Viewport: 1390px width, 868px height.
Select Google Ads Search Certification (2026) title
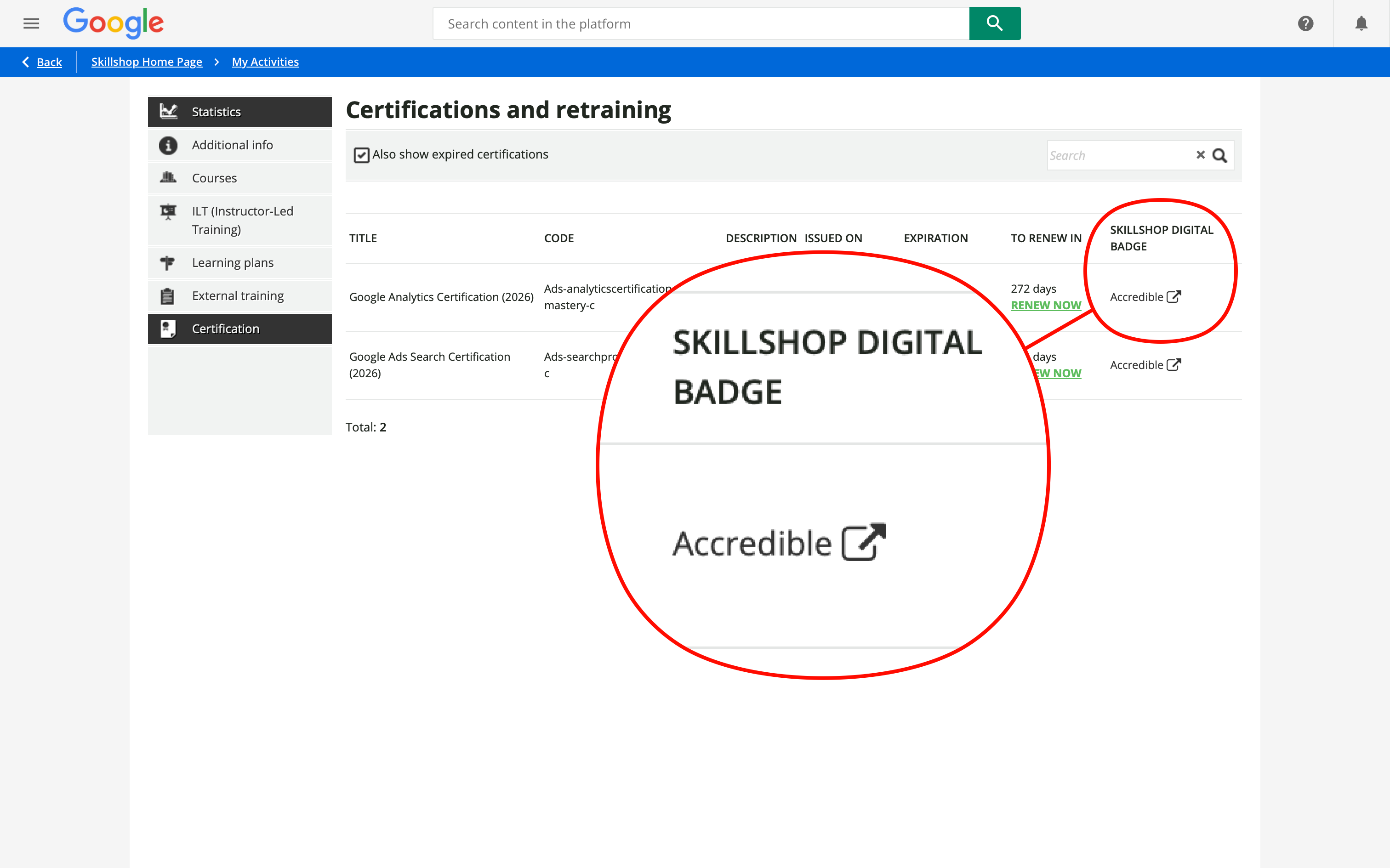(x=429, y=364)
